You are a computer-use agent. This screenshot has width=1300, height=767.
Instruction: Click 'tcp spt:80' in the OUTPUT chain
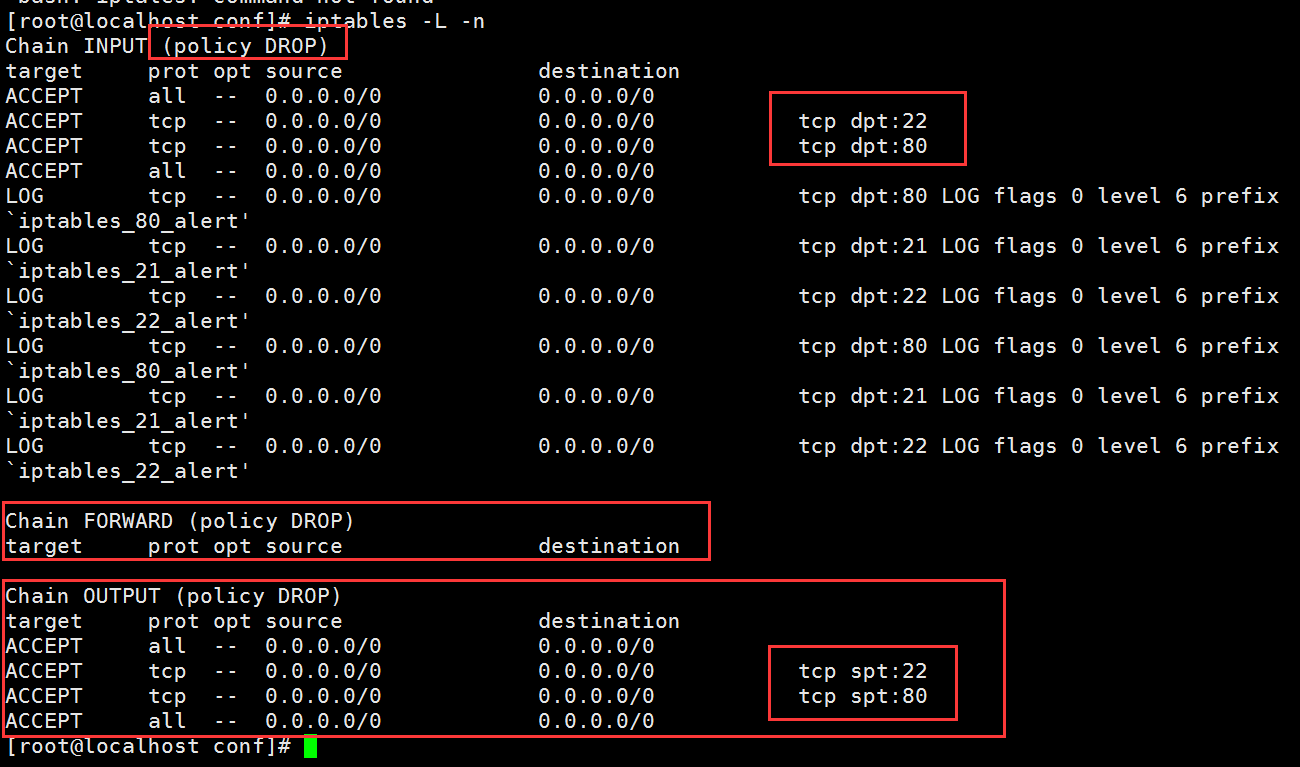tap(863, 696)
